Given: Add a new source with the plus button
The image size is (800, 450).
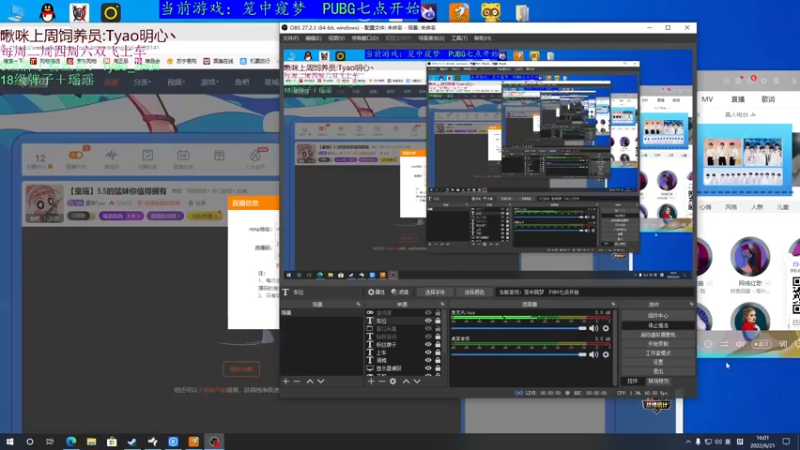Looking at the screenshot, I should pos(371,381).
